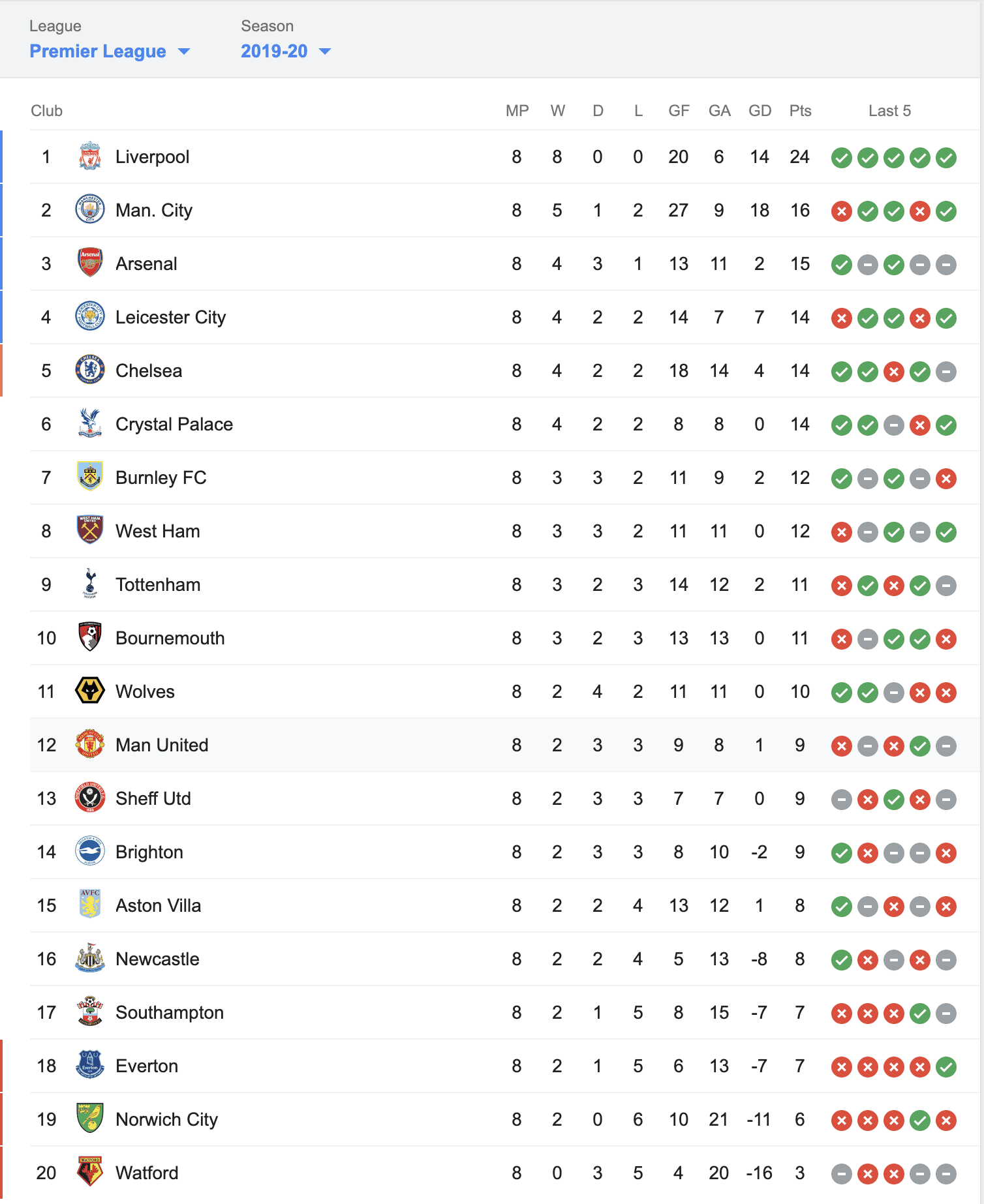Click Watford's first draw indicator
This screenshot has height=1204, width=984.
[842, 1174]
